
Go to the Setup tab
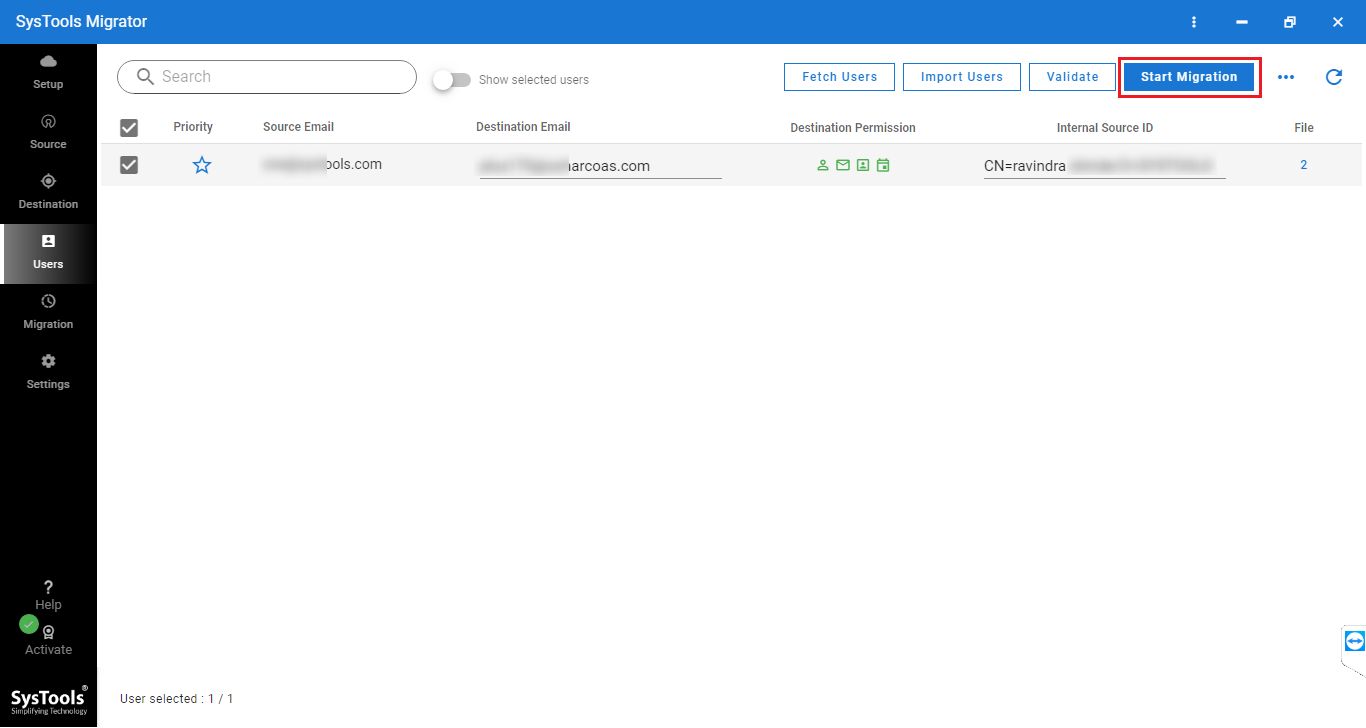[48, 72]
